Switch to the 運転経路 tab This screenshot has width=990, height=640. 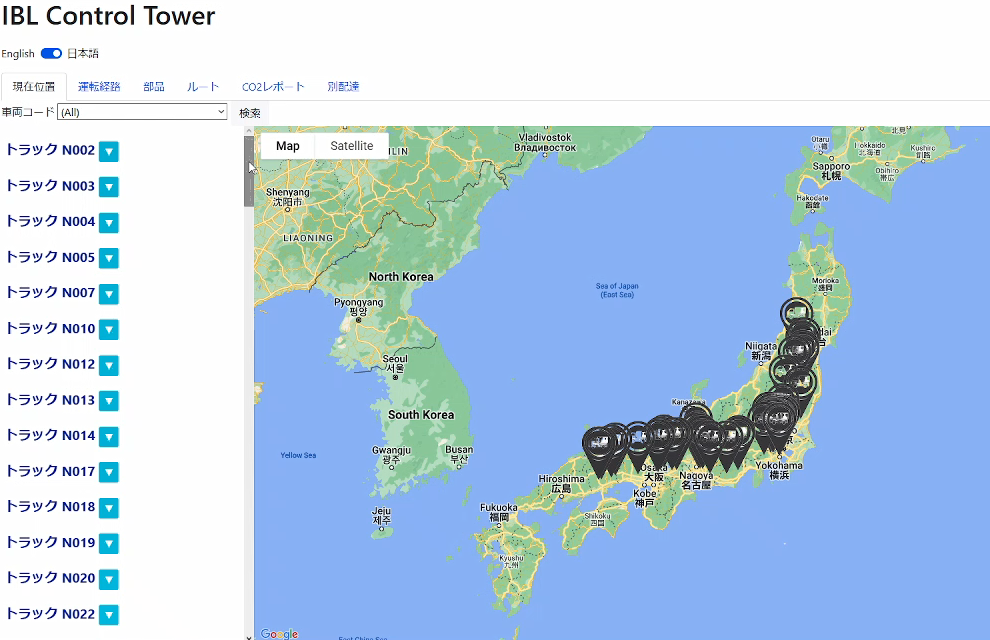point(99,87)
